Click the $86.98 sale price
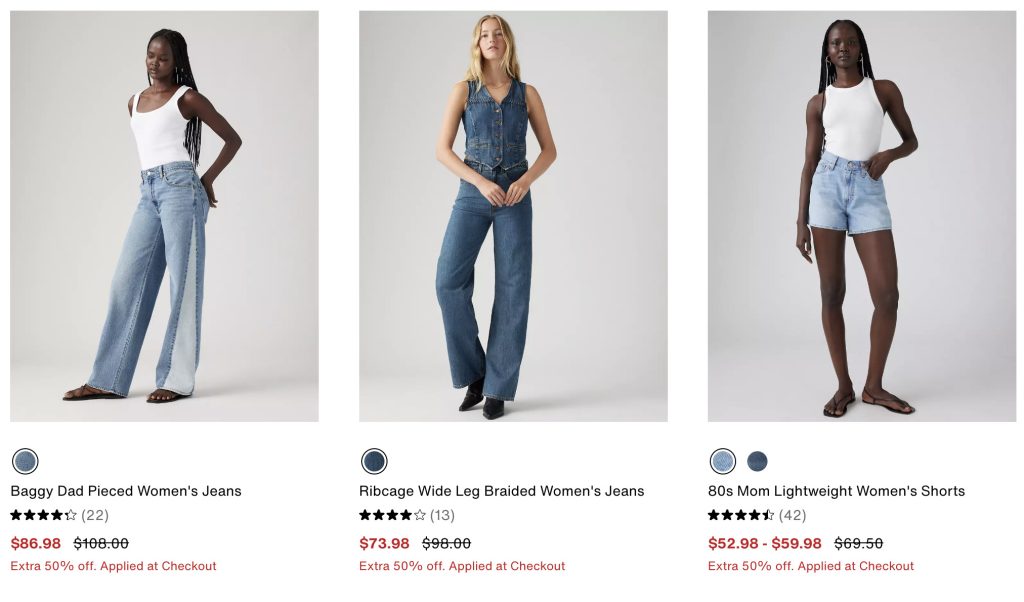The height and width of the screenshot is (602, 1024). (x=36, y=544)
